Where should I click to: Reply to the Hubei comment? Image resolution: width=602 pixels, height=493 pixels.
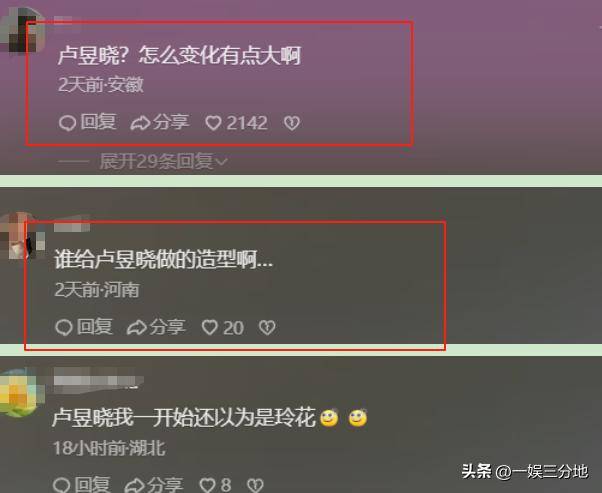[x=81, y=485]
